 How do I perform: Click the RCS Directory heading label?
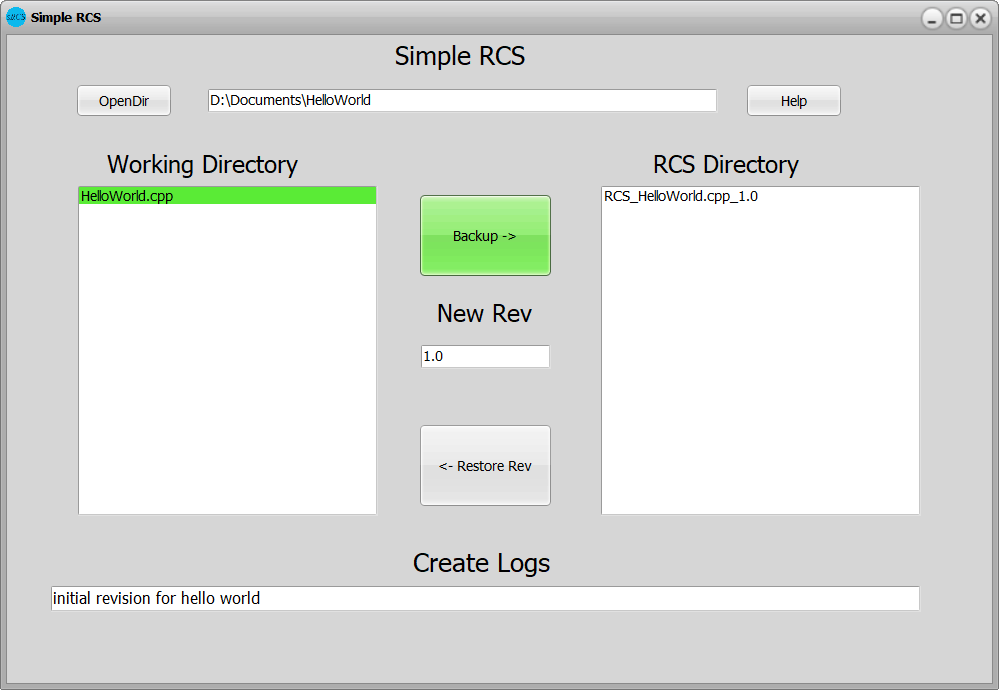click(x=726, y=164)
